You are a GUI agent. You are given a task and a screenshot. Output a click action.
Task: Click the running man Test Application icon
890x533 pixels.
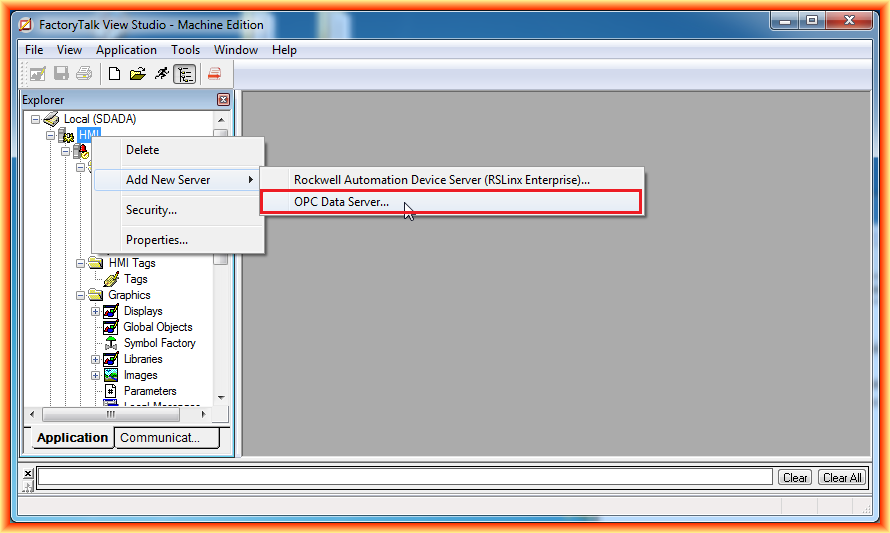click(161, 74)
